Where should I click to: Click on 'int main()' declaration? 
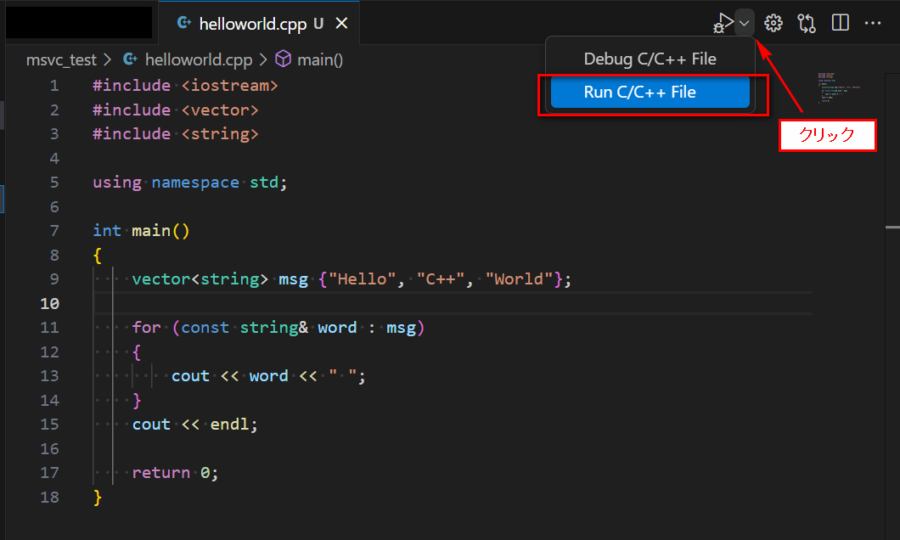click(141, 231)
